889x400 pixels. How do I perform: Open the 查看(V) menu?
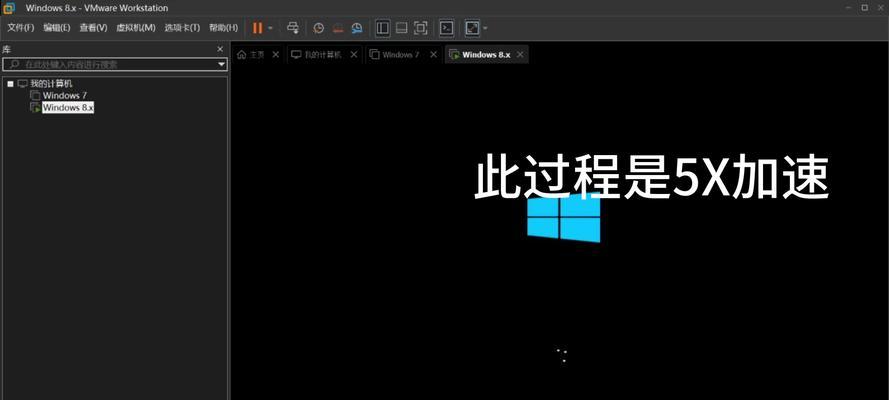(x=93, y=28)
